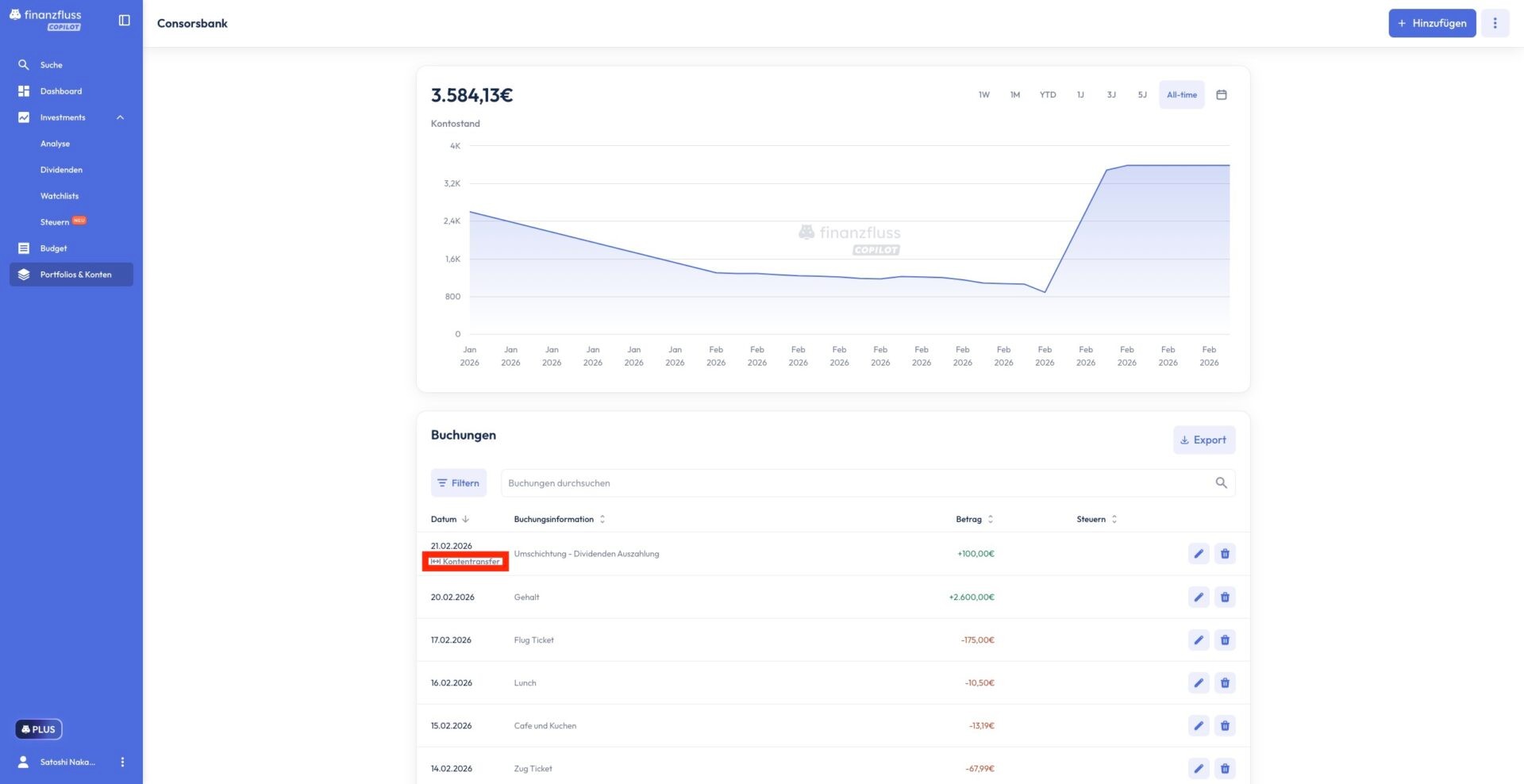Click the search magnifier in bookings field
The width and height of the screenshot is (1524, 784).
click(1221, 482)
